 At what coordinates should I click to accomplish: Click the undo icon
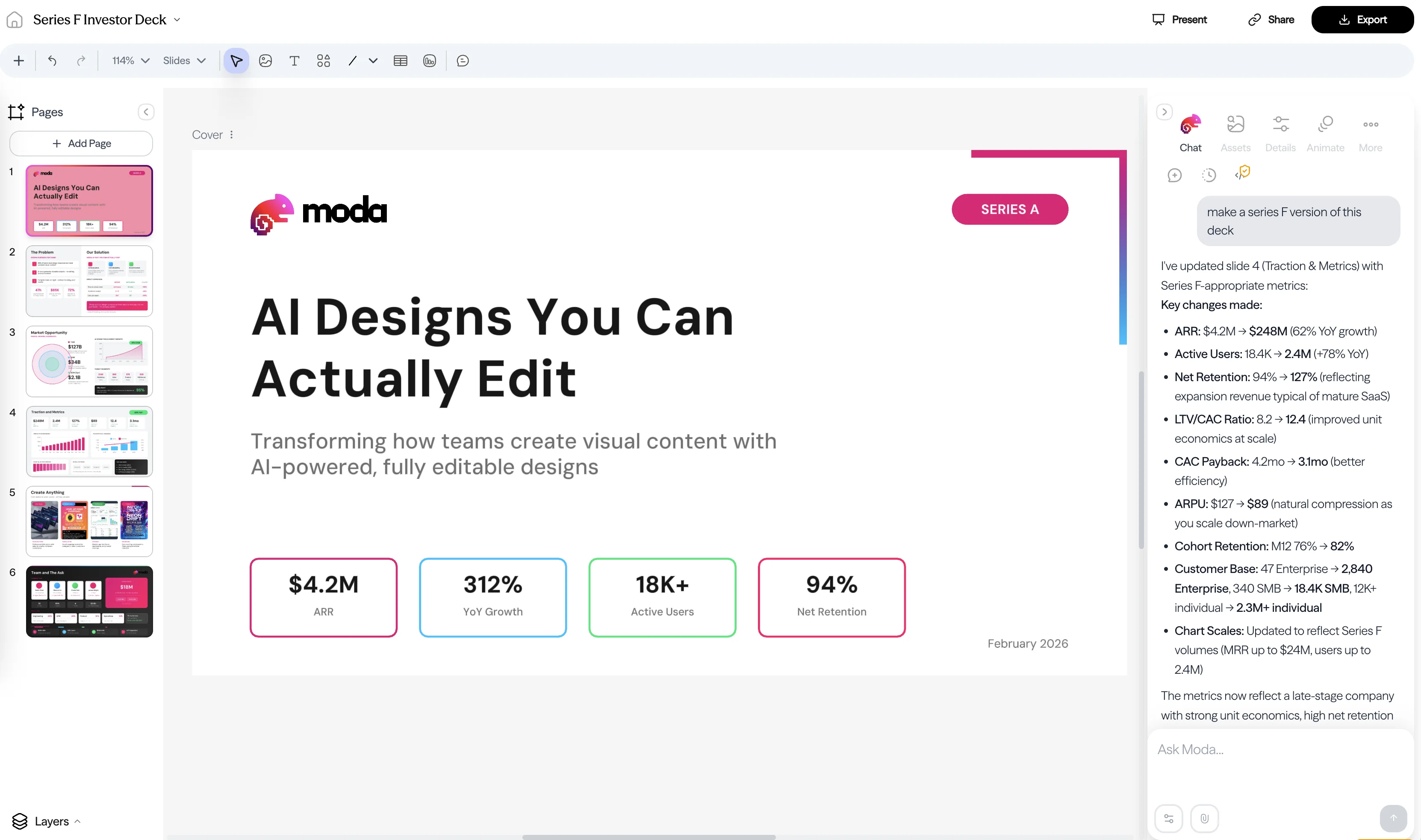coord(52,61)
